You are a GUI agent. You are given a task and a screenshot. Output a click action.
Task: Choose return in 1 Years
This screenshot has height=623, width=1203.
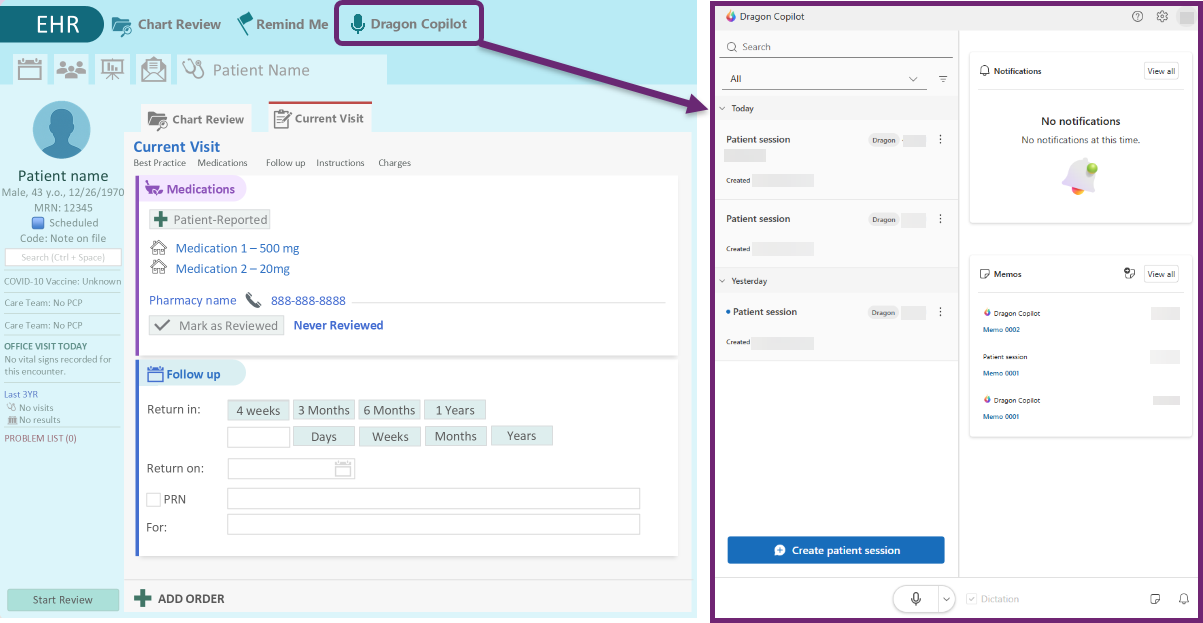coord(455,410)
